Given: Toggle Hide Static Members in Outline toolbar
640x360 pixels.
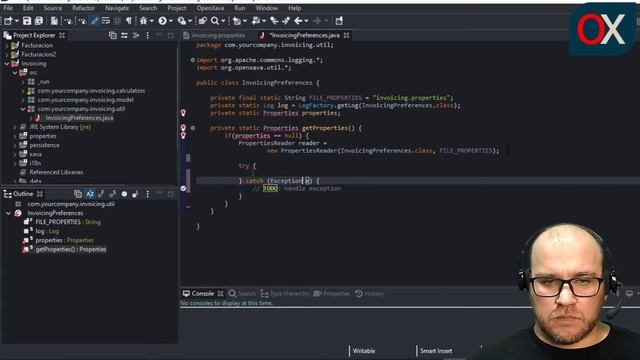Looking at the screenshot, I should (x=112, y=194).
